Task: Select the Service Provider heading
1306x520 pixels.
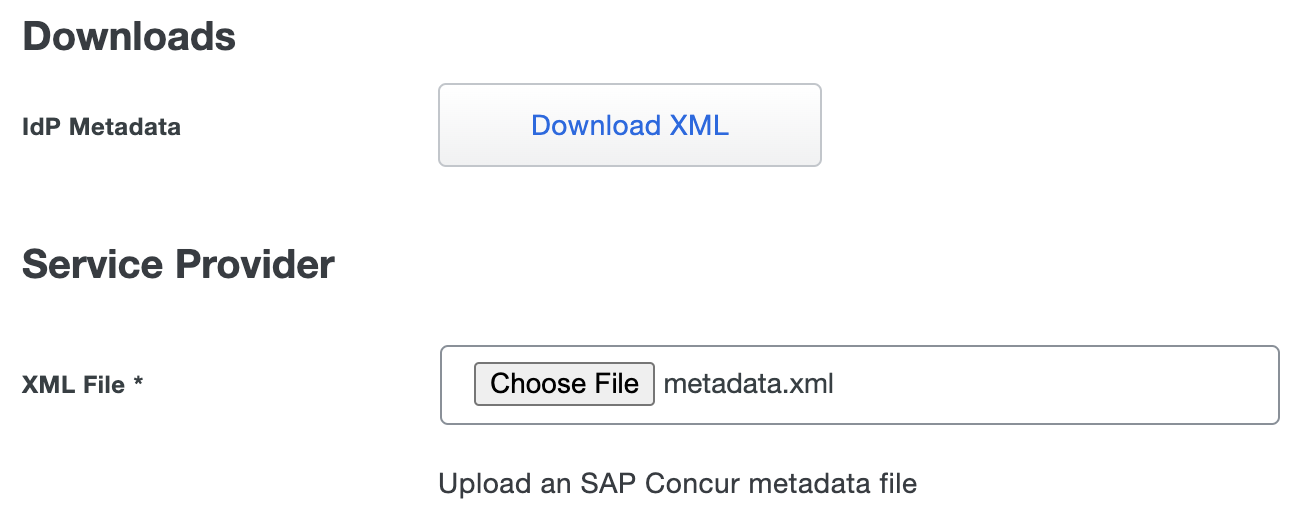Action: (178, 265)
